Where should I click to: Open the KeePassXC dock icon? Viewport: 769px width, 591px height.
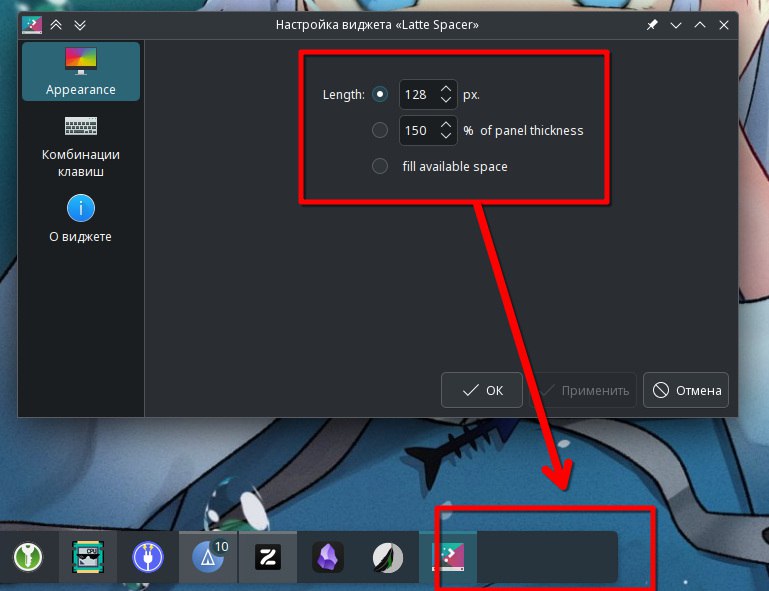pos(27,557)
